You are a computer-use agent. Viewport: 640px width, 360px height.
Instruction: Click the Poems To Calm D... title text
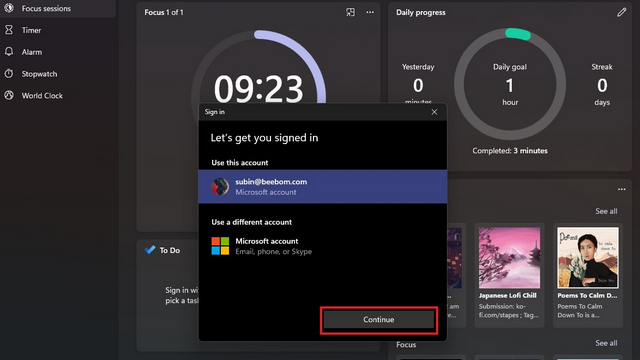[587, 295]
